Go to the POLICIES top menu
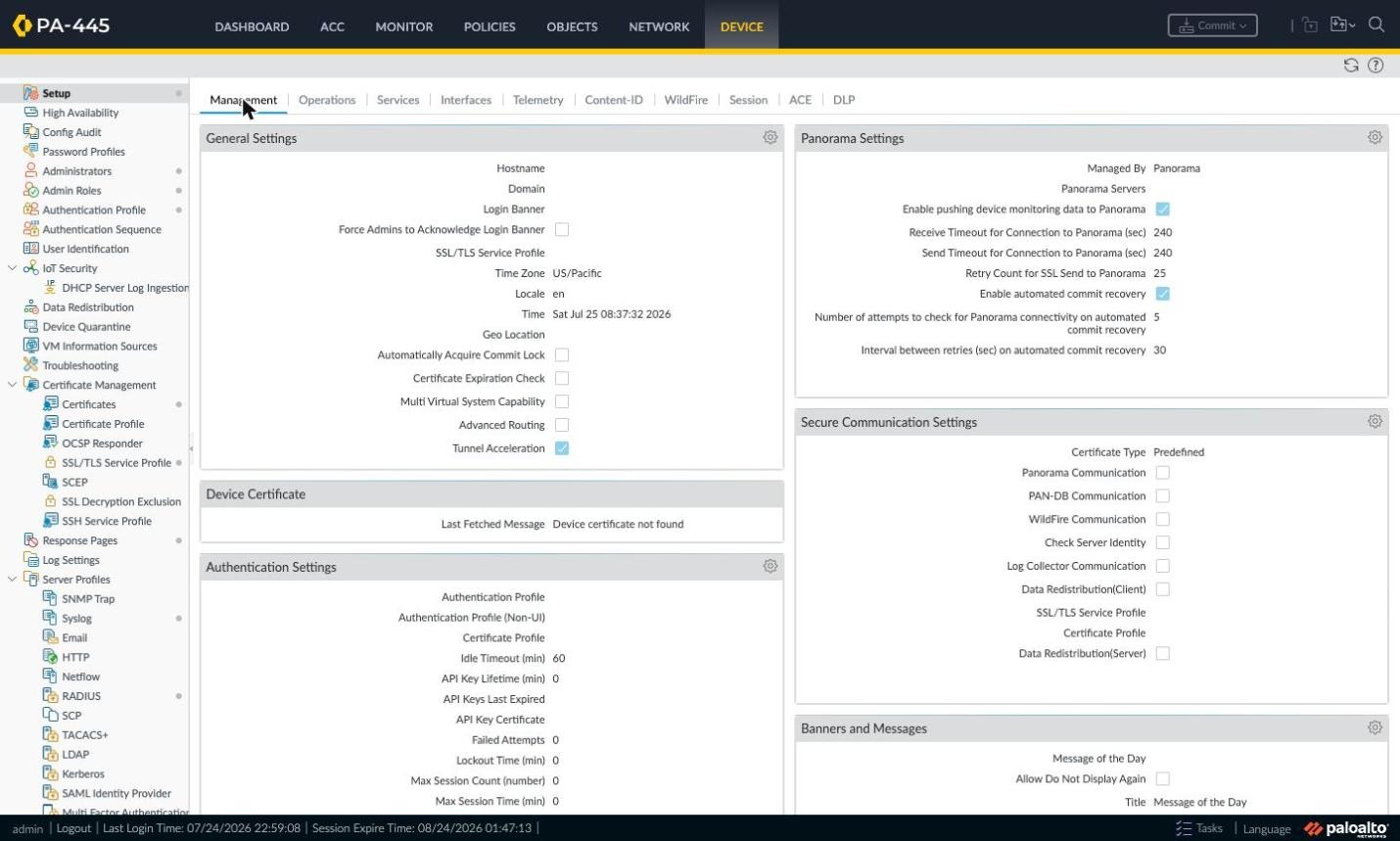 click(490, 26)
